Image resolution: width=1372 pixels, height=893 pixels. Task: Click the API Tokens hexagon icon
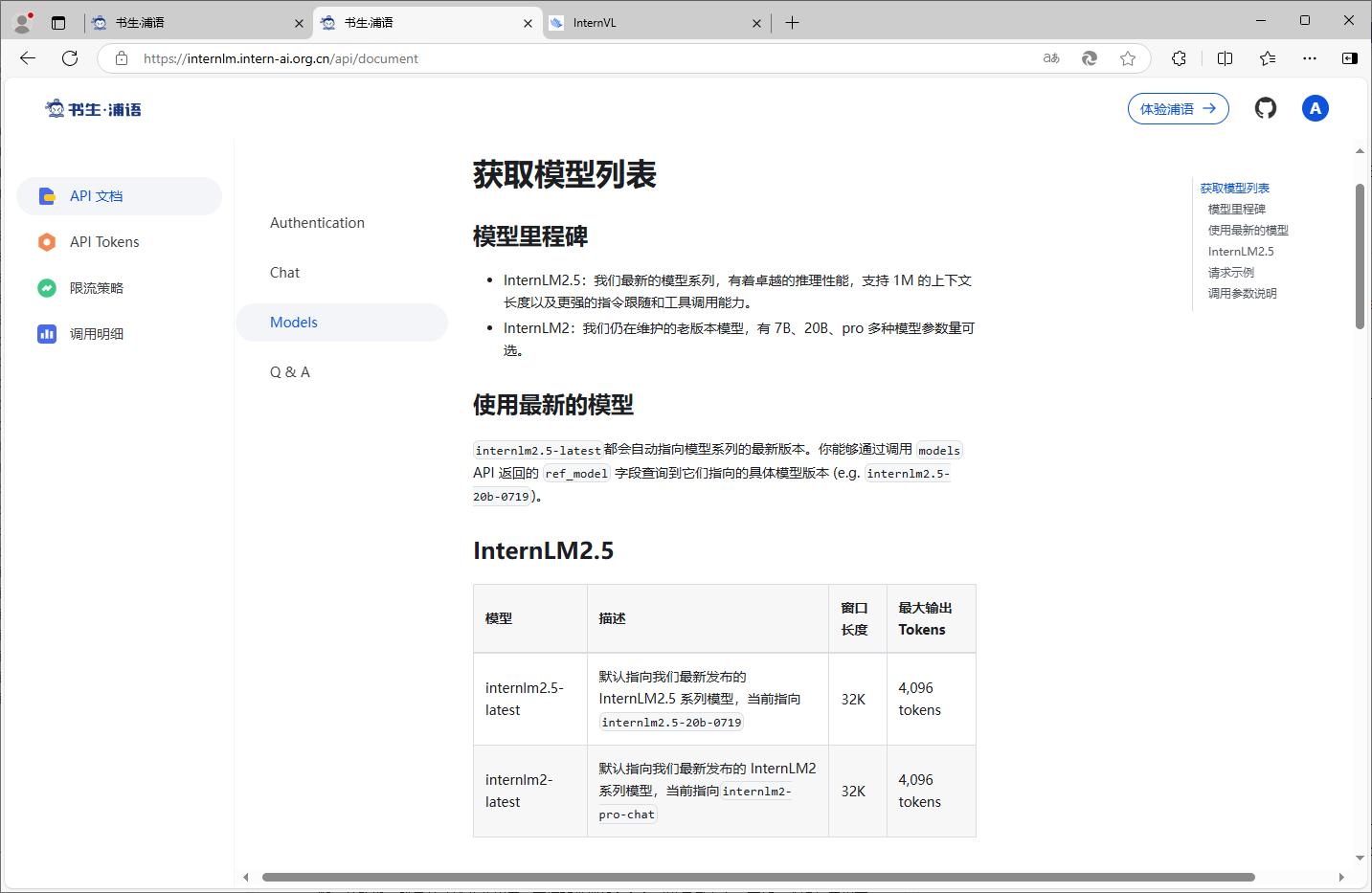coord(47,242)
